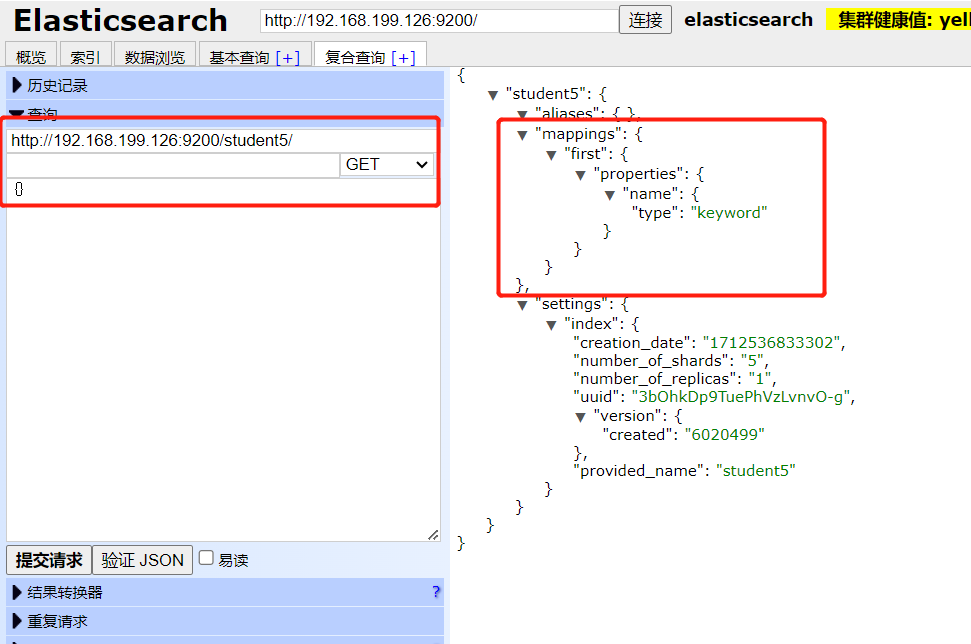Viewport: 971px width, 644px height.
Task: Collapse the "first" JSON node
Action: click(x=551, y=155)
